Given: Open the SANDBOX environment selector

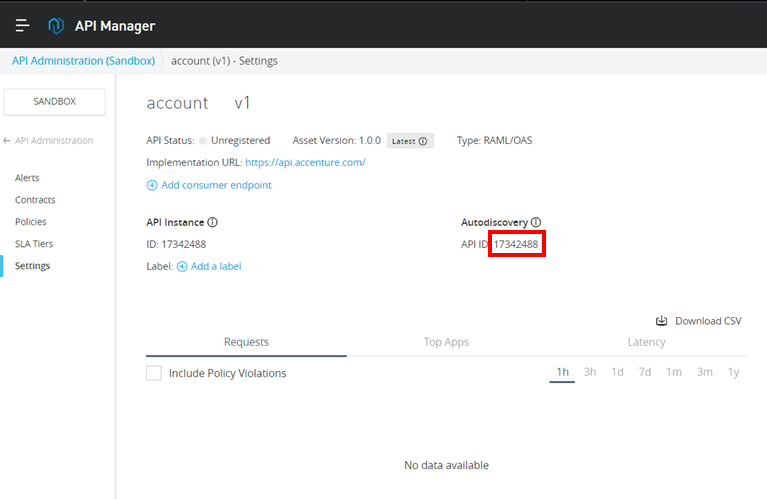Looking at the screenshot, I should point(54,101).
